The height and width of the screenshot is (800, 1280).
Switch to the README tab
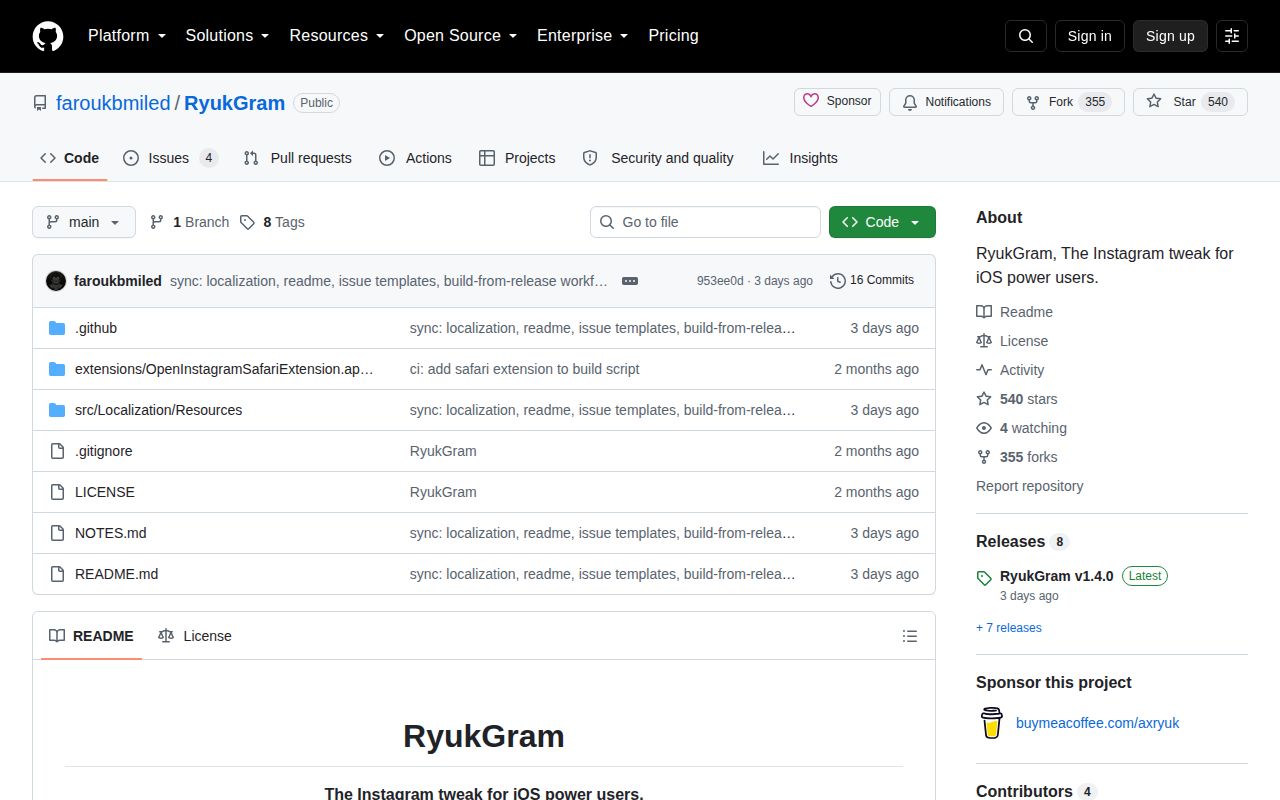pos(91,636)
